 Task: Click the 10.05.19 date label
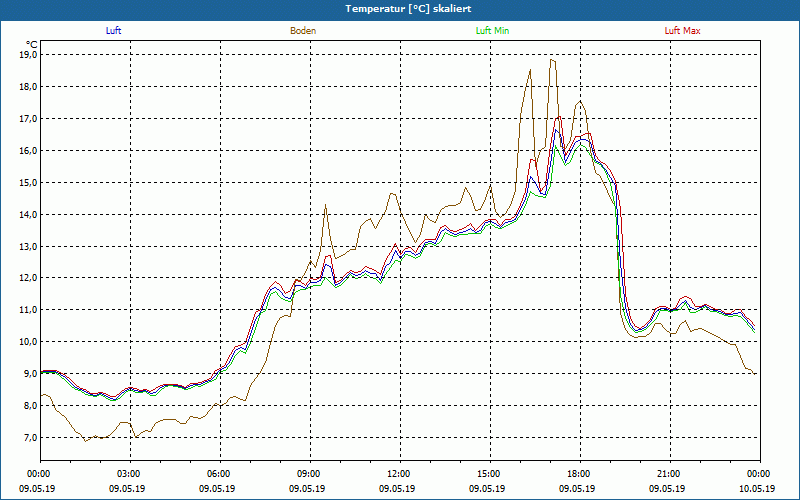coord(757,488)
